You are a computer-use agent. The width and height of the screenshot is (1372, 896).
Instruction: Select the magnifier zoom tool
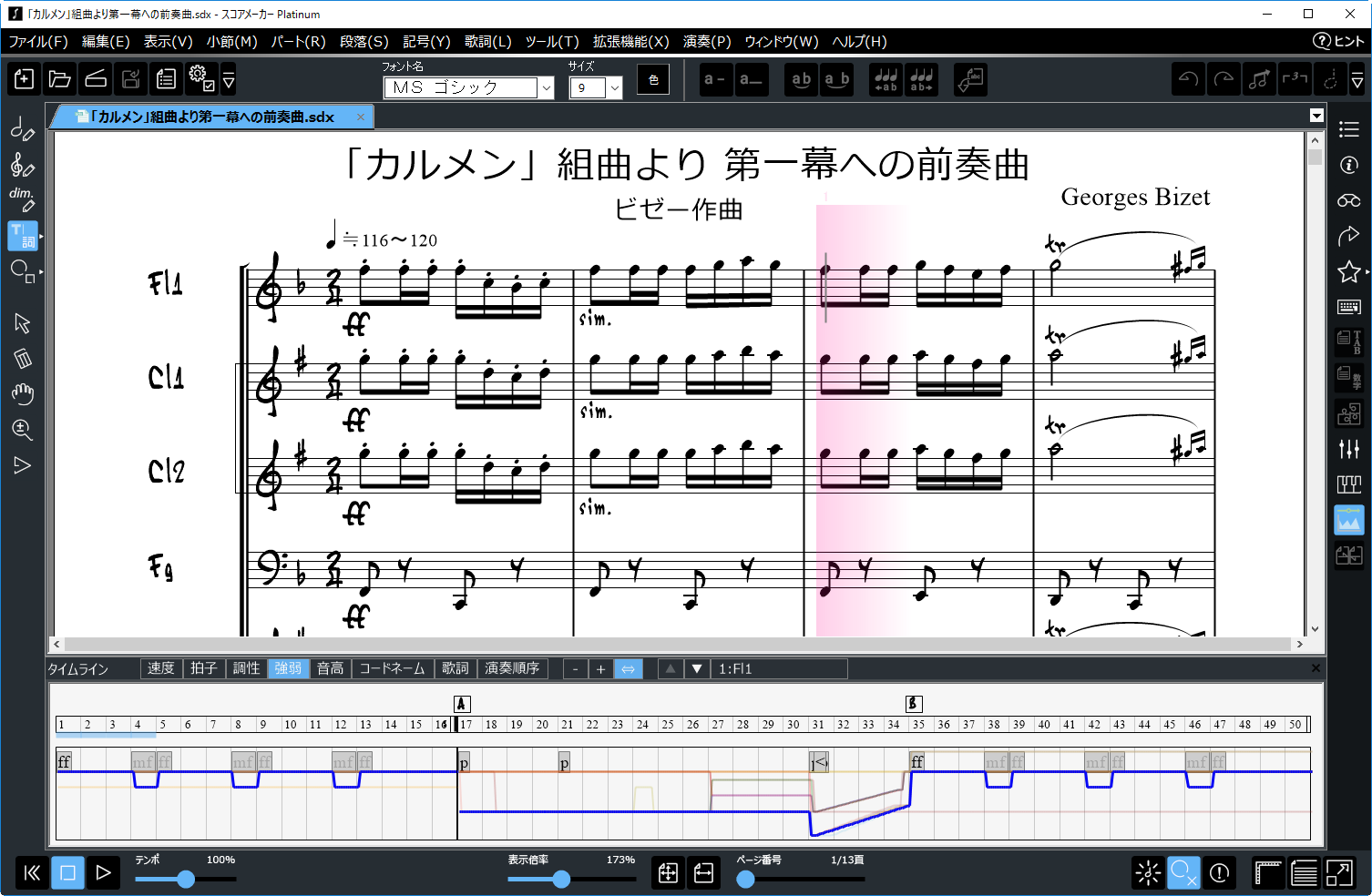coord(22,430)
